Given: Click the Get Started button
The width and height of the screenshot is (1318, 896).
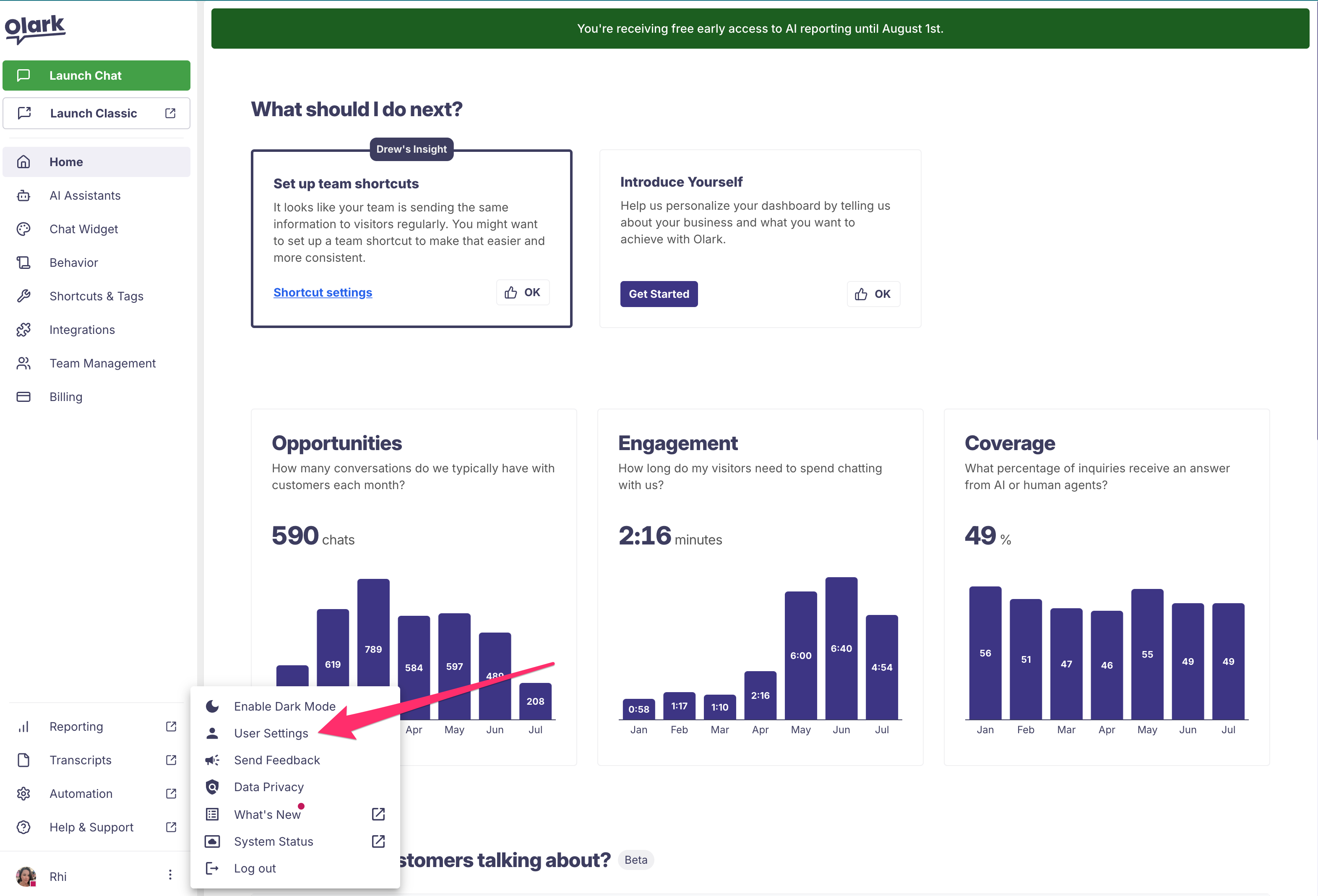Looking at the screenshot, I should [x=659, y=294].
